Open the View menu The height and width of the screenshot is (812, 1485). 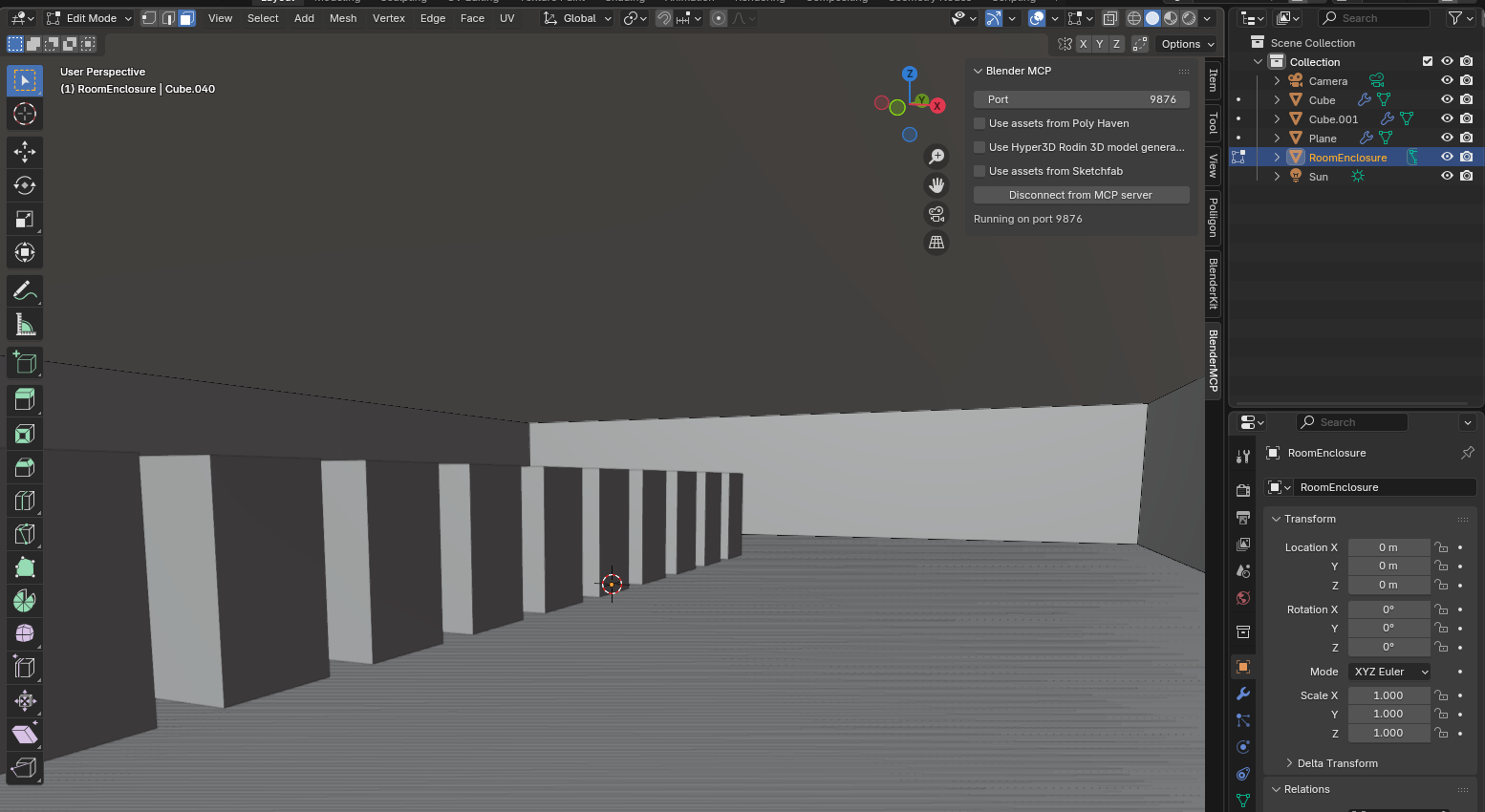pyautogui.click(x=220, y=18)
